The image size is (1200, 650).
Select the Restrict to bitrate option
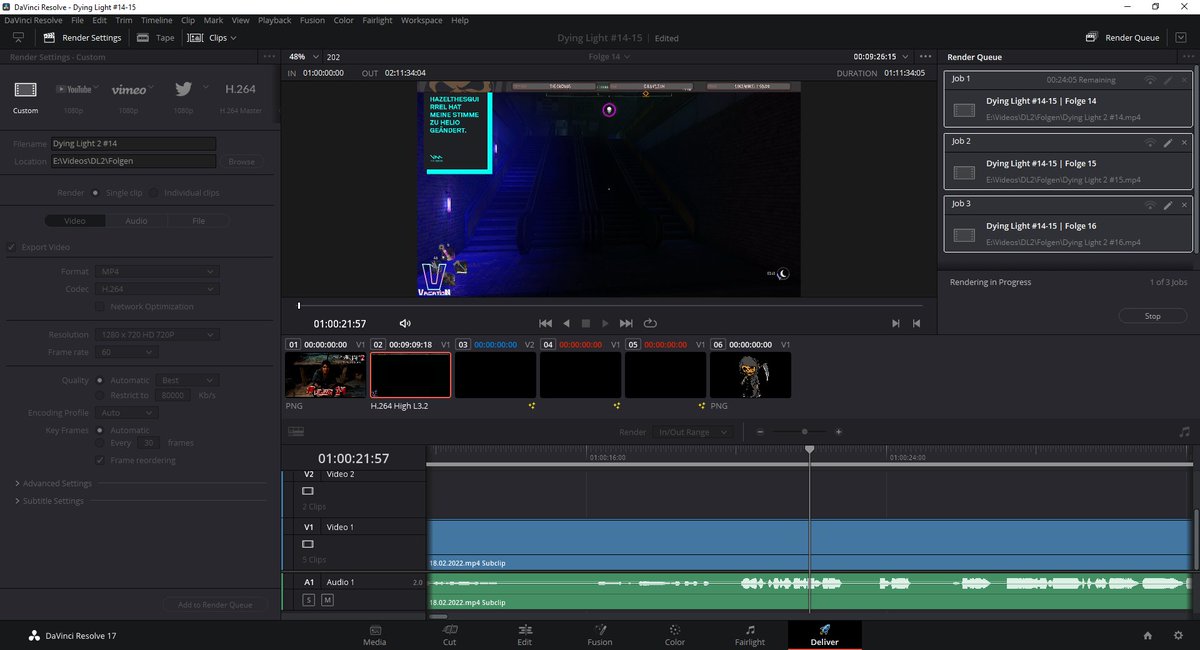pyautogui.click(x=99, y=395)
